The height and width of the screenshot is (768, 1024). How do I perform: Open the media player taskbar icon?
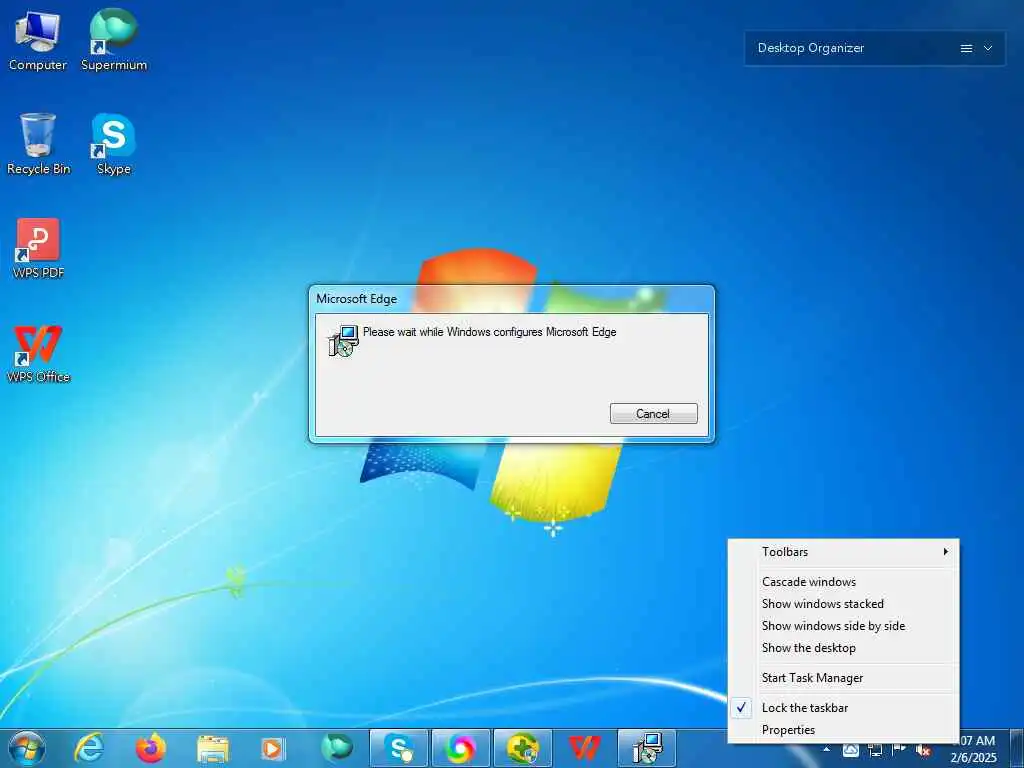coord(273,749)
